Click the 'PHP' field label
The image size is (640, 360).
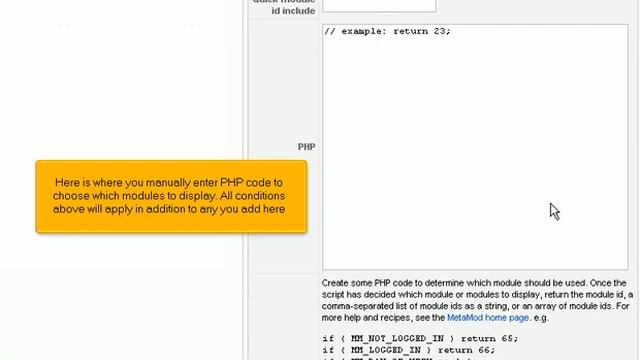pos(306,147)
